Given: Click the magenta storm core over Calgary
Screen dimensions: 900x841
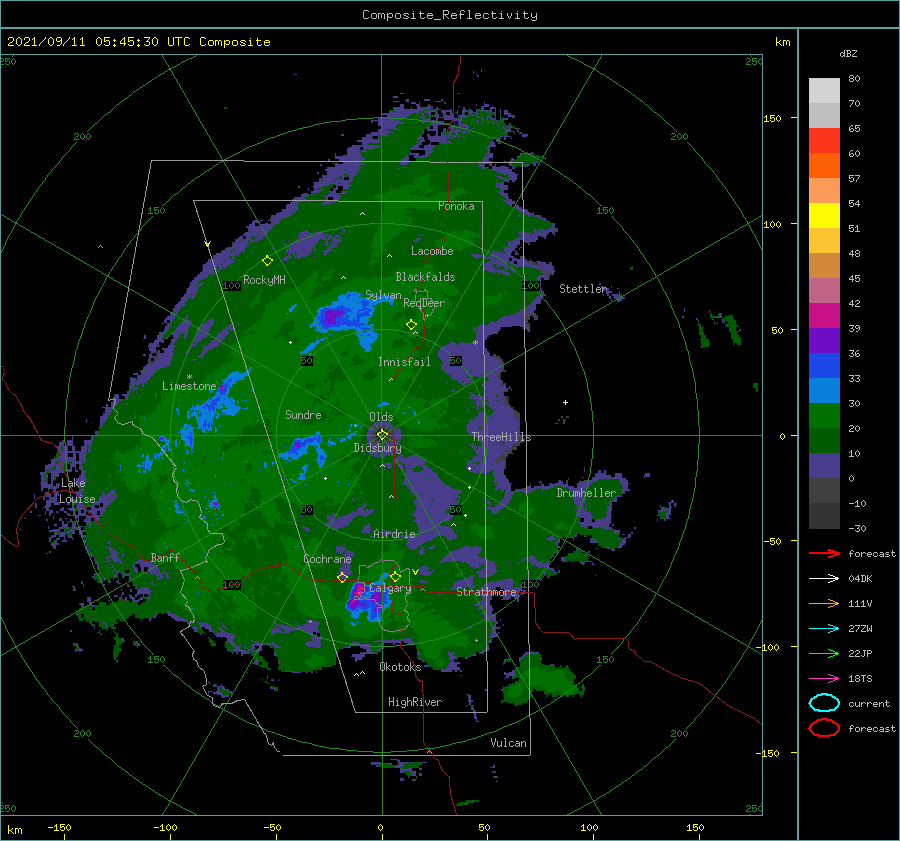Looking at the screenshot, I should click(360, 590).
